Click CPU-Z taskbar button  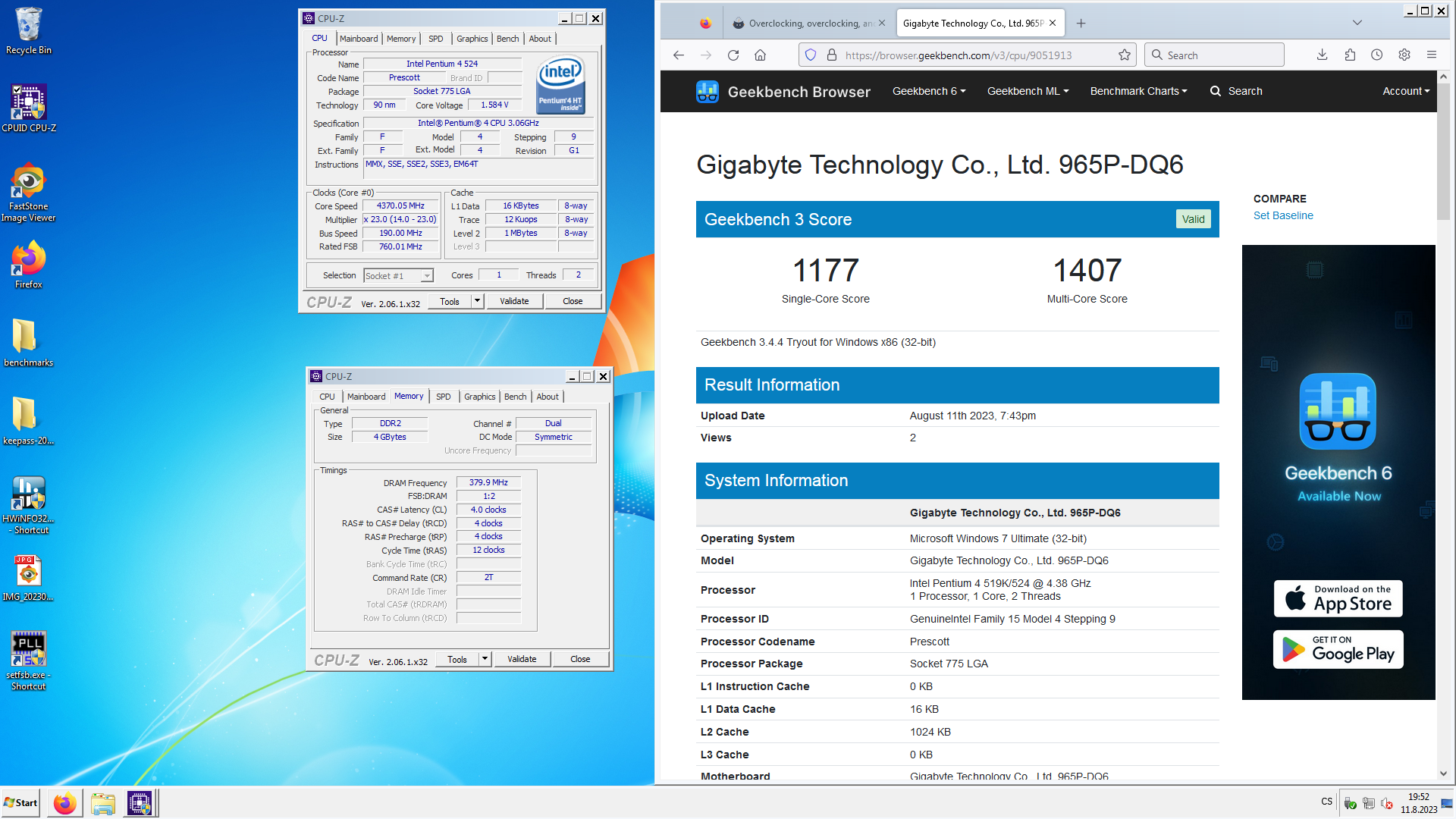click(140, 803)
